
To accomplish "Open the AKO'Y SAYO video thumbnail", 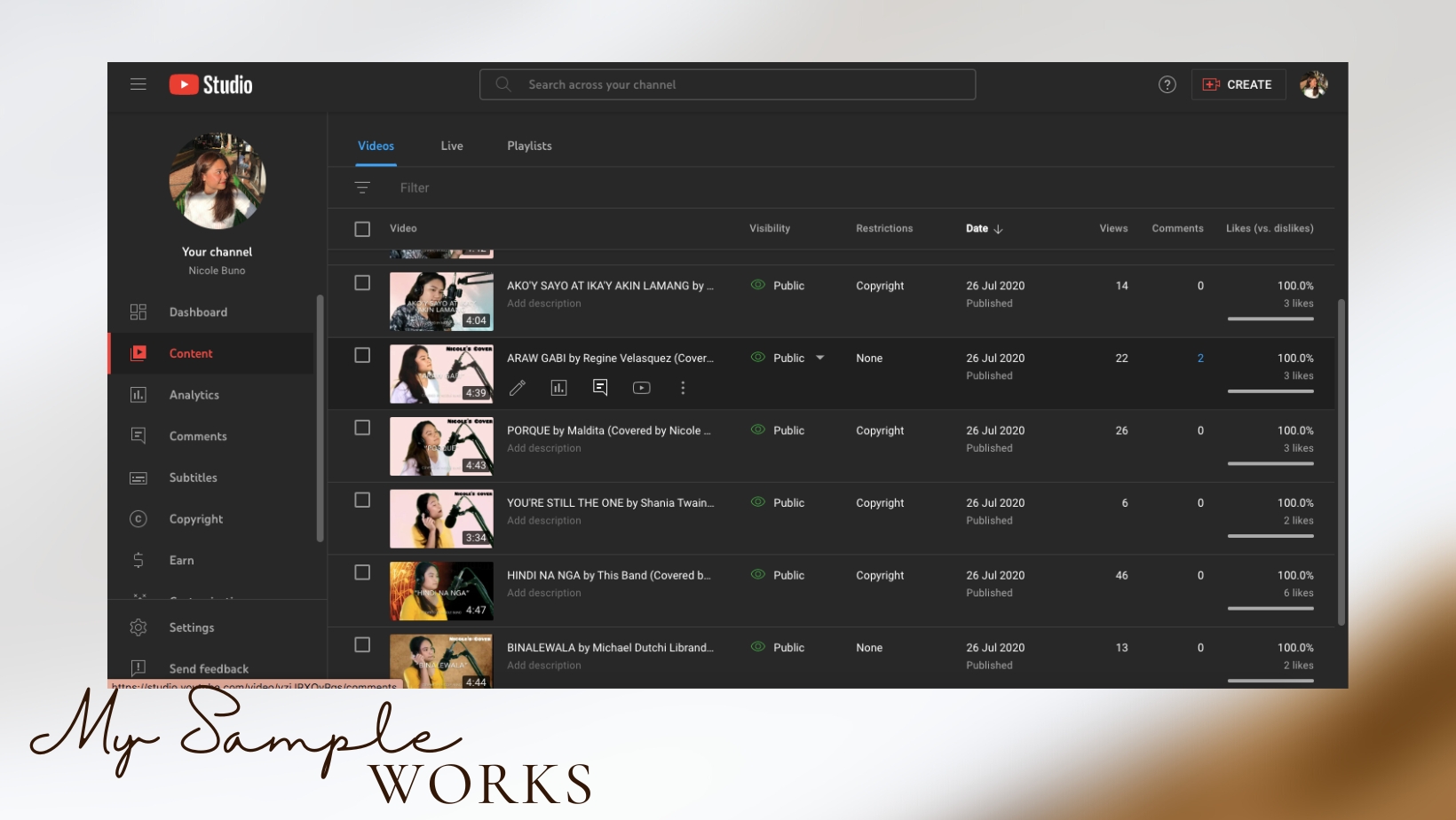I will click(441, 302).
